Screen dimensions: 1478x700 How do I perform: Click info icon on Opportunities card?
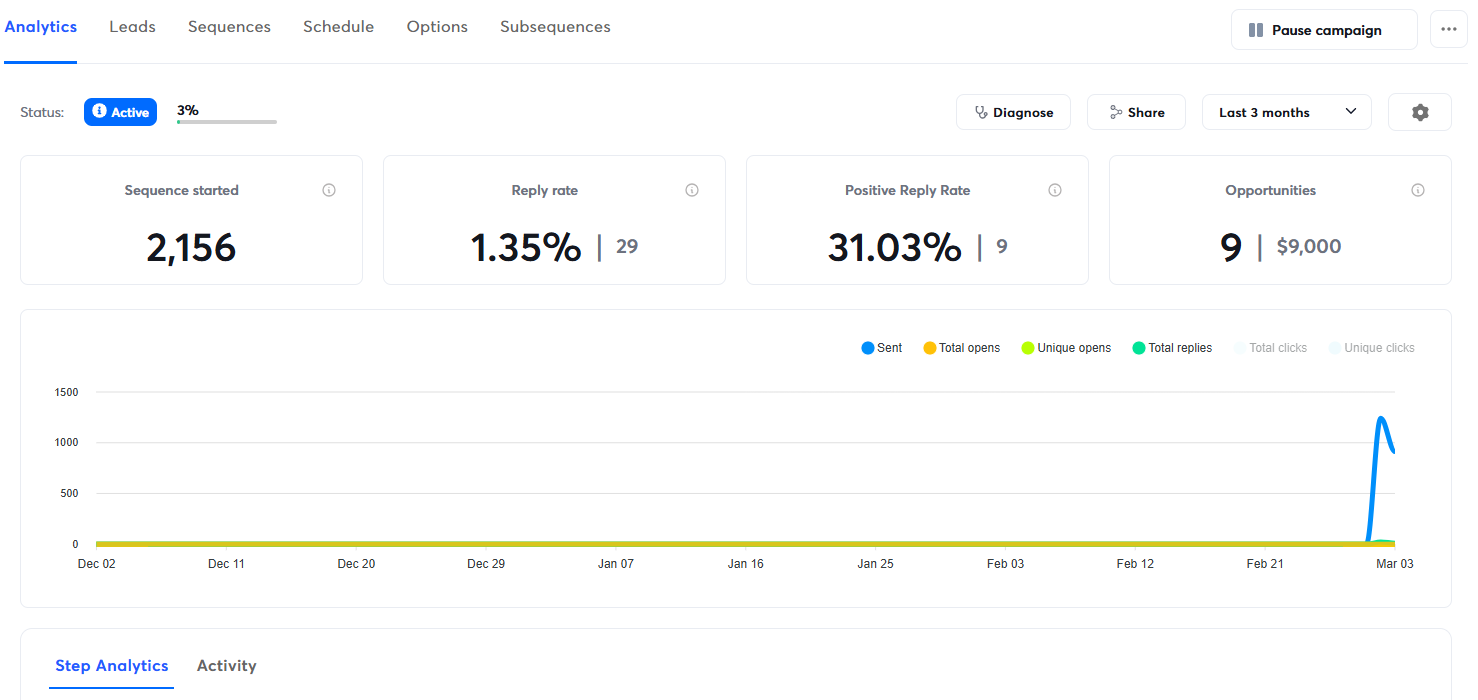pyautogui.click(x=1418, y=190)
